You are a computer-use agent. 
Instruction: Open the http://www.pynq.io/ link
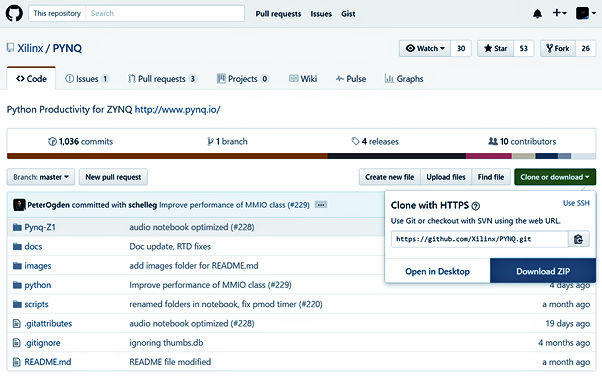[177, 109]
